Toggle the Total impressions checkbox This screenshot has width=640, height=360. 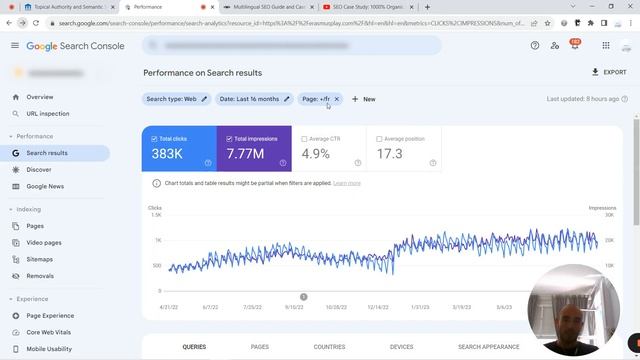coord(229,139)
